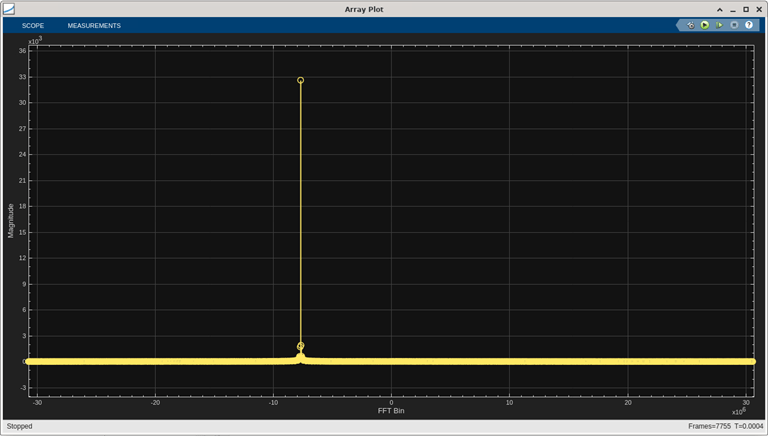The height and width of the screenshot is (436, 768).
Task: Close the Array Plot window
Action: tap(759, 9)
